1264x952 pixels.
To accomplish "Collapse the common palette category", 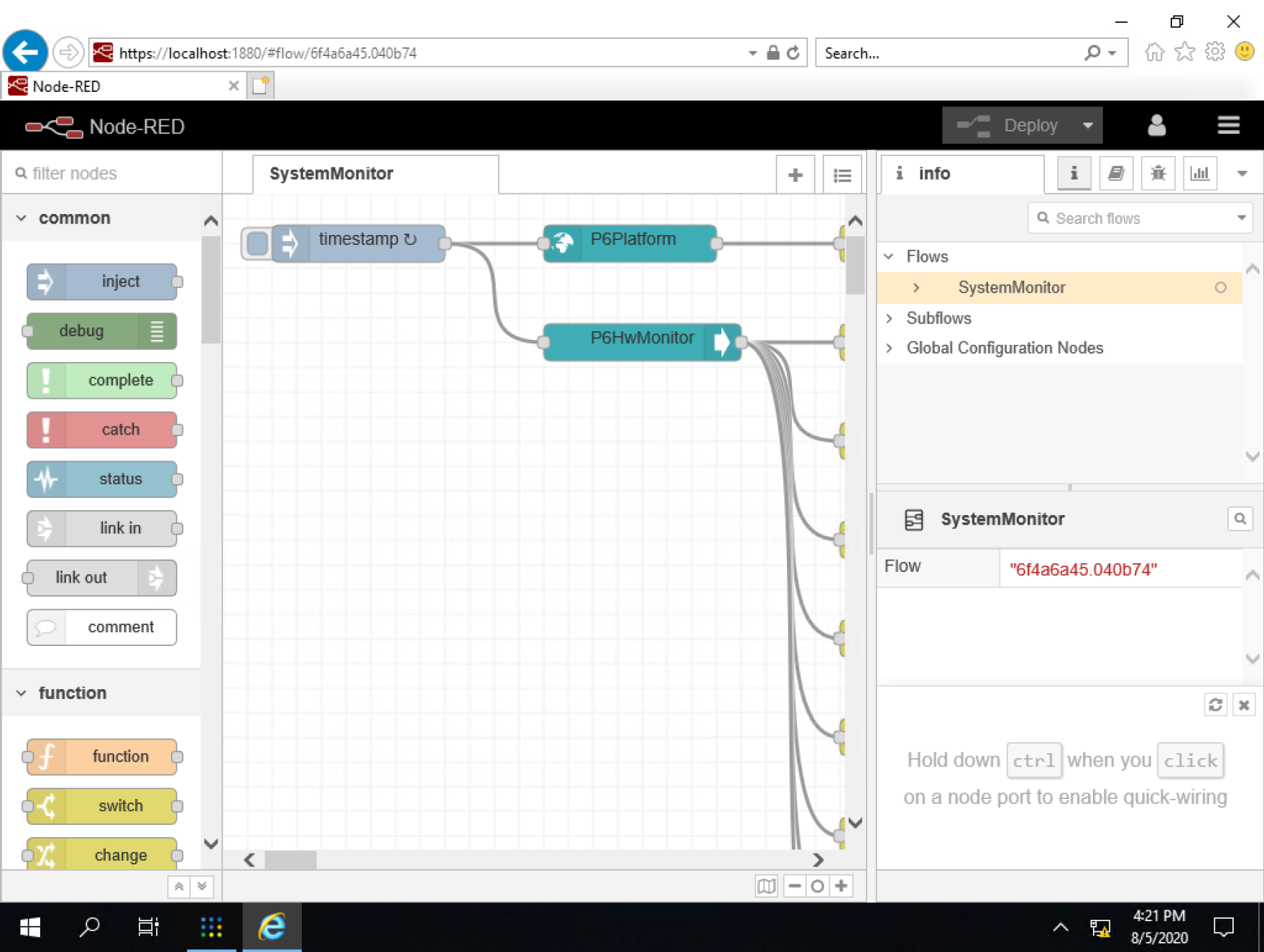I will (x=22, y=218).
